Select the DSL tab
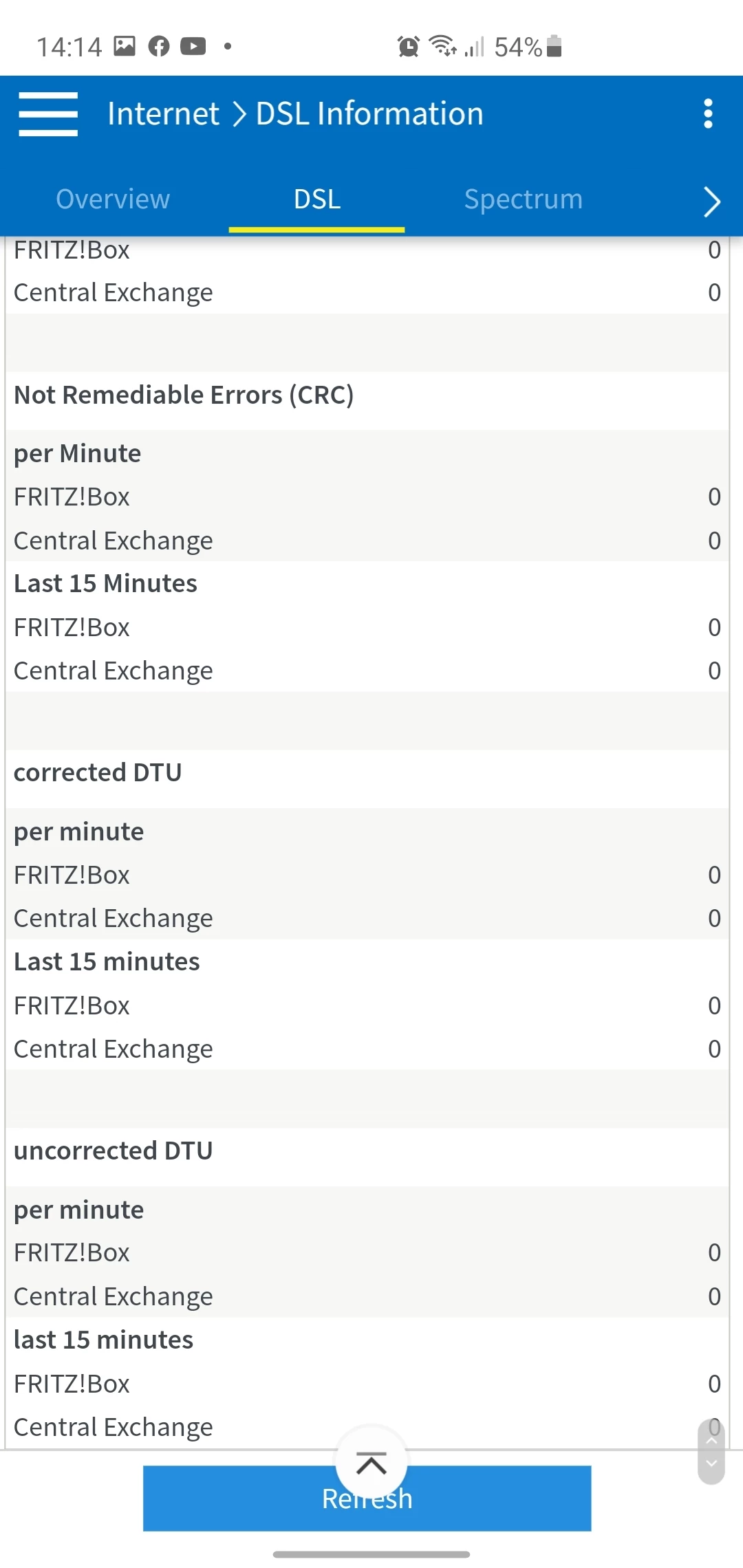Viewport: 743px width, 1568px height. point(317,199)
